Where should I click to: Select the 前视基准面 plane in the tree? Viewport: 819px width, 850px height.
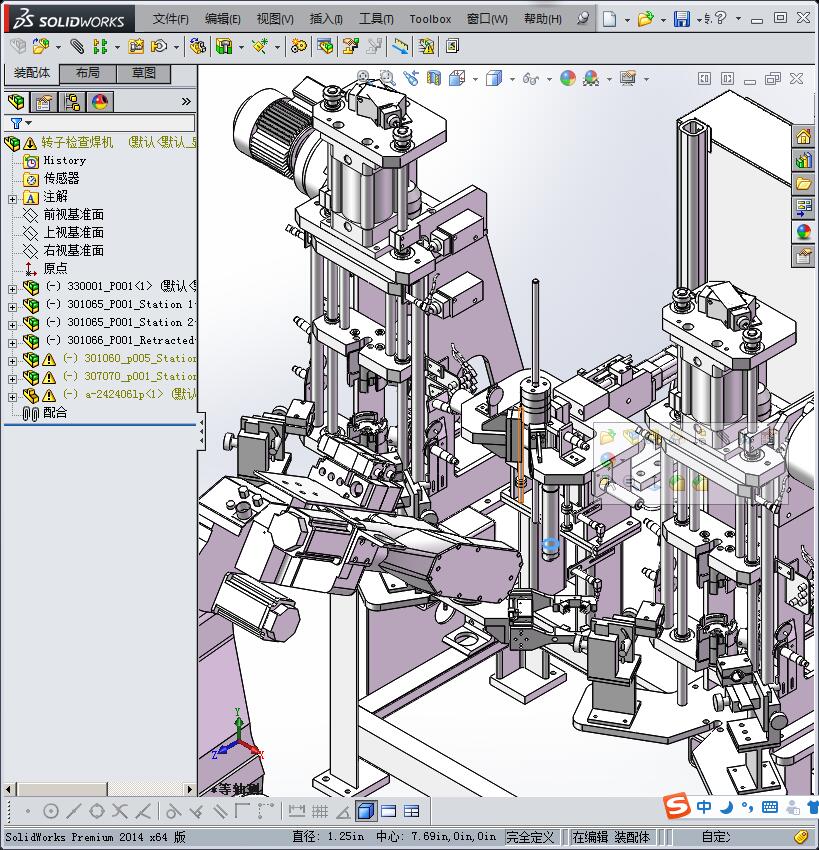(73, 215)
